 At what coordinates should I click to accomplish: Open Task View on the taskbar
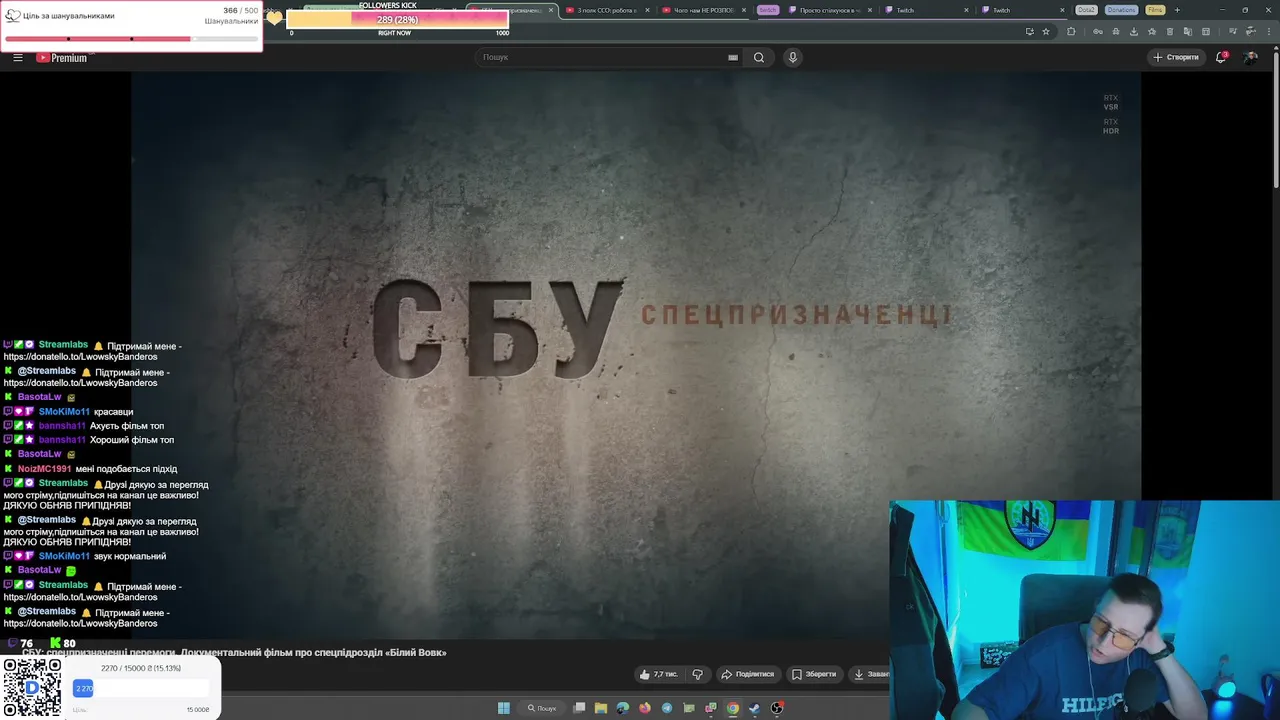click(x=579, y=708)
